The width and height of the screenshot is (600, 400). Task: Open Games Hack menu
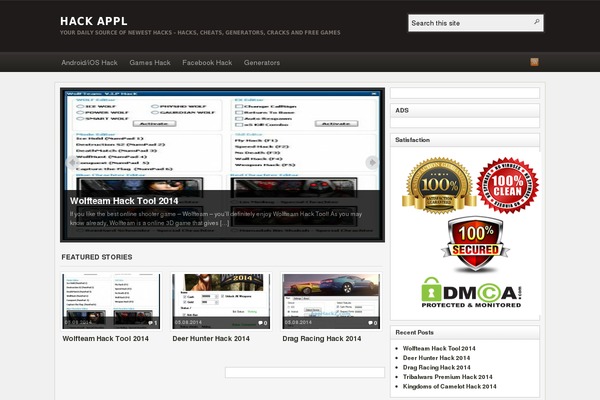(x=150, y=62)
